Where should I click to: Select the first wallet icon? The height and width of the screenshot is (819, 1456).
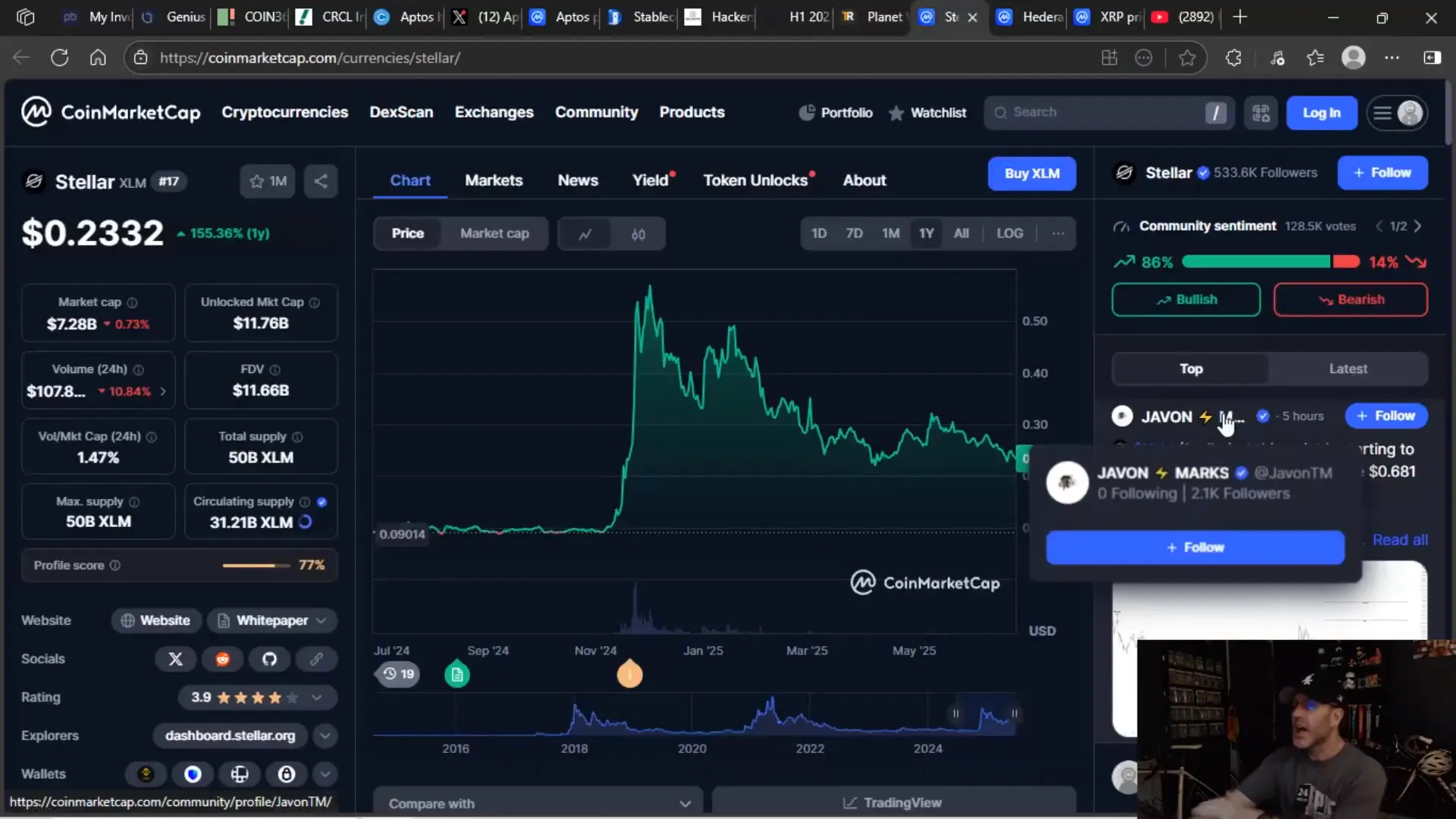(x=146, y=774)
